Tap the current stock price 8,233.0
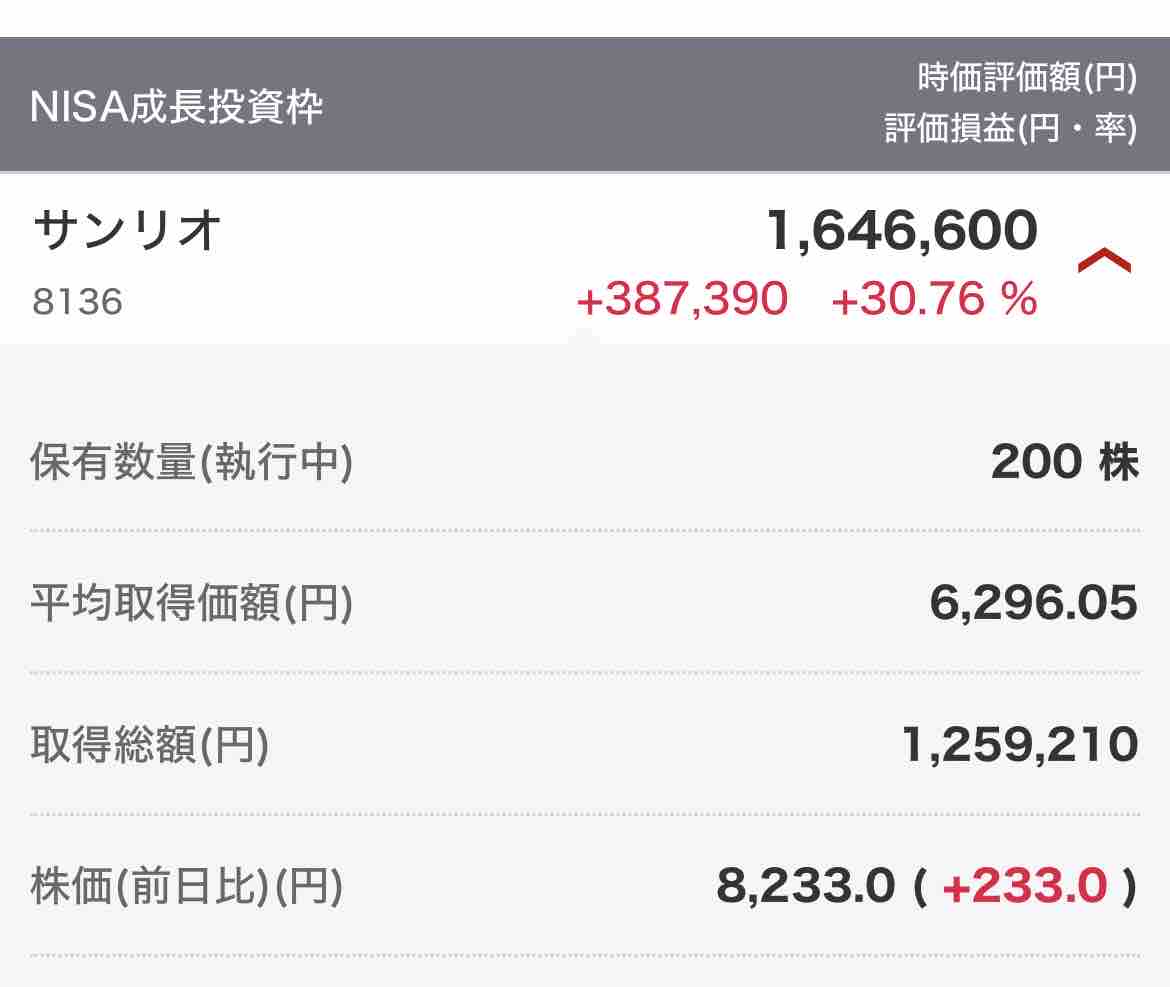1170x987 pixels. tap(805, 887)
